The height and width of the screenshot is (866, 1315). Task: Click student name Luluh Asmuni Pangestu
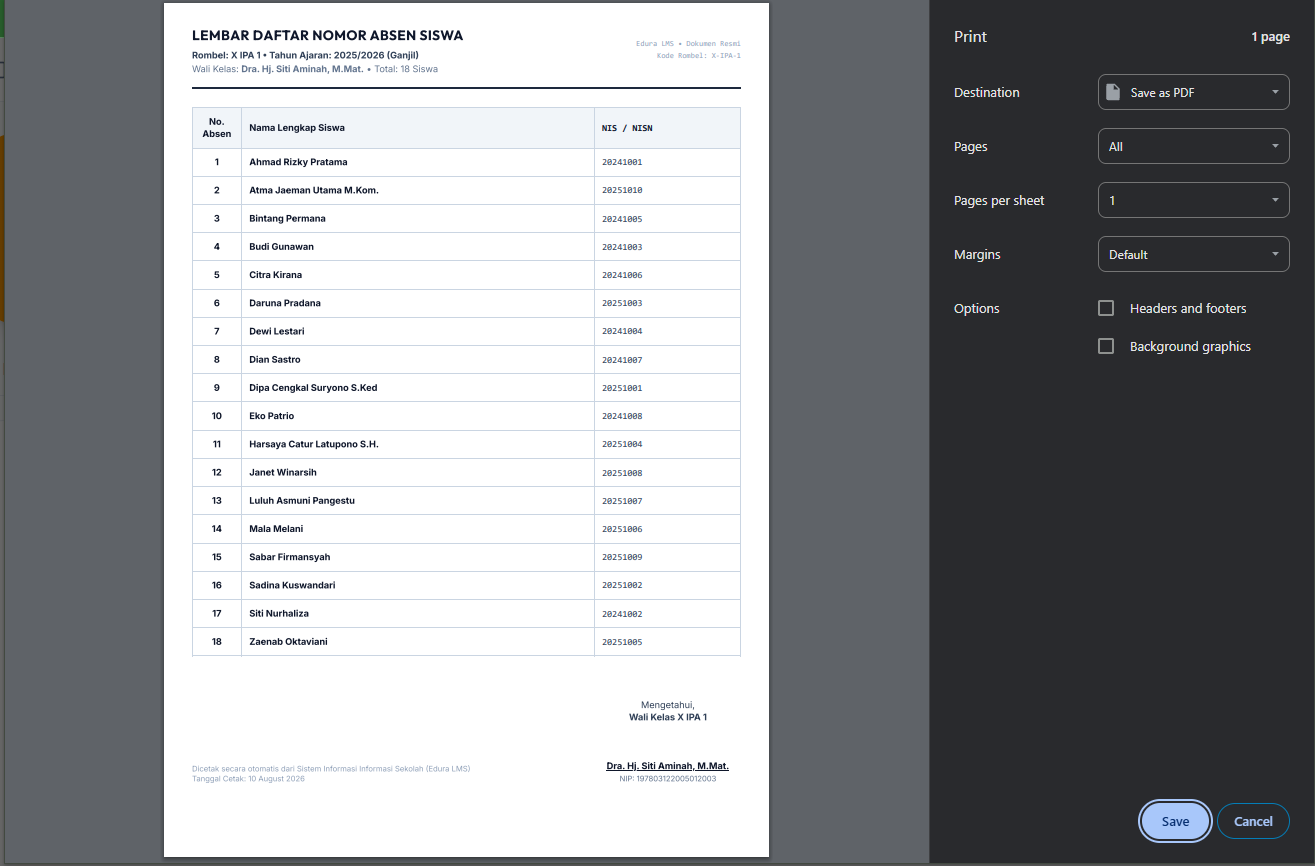coord(302,500)
